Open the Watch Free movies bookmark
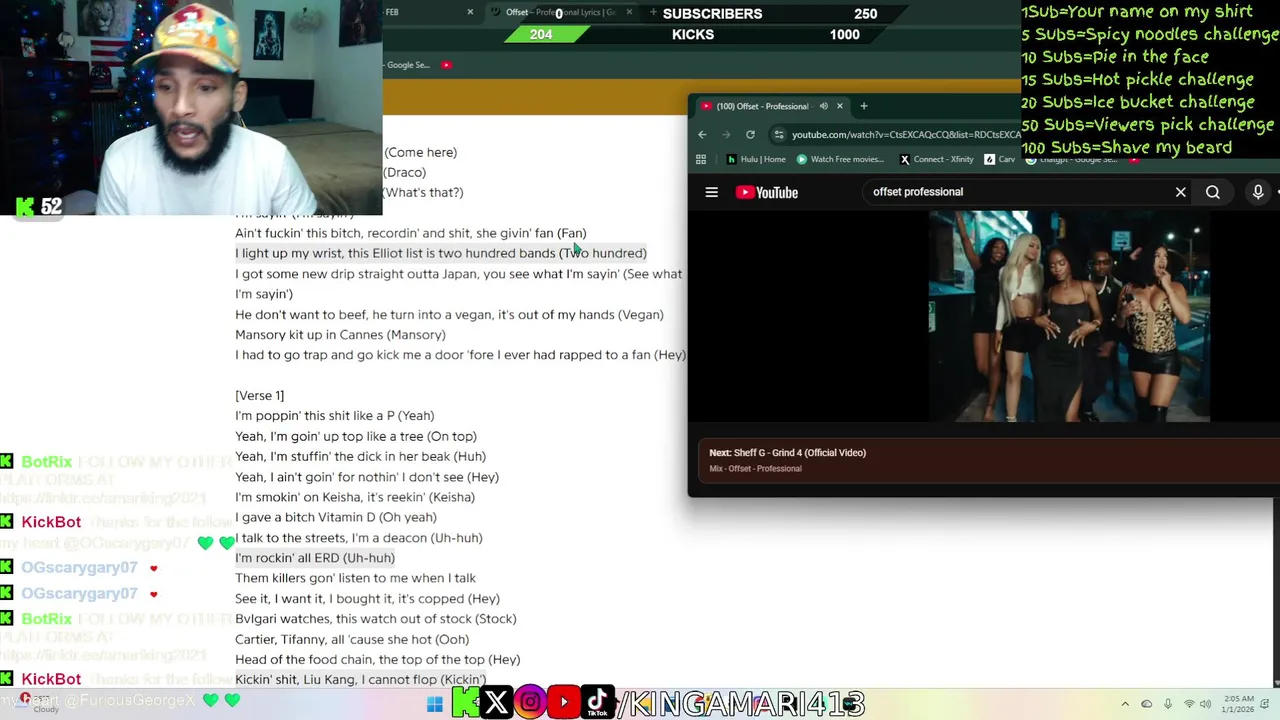Image resolution: width=1280 pixels, height=720 pixels. point(840,159)
